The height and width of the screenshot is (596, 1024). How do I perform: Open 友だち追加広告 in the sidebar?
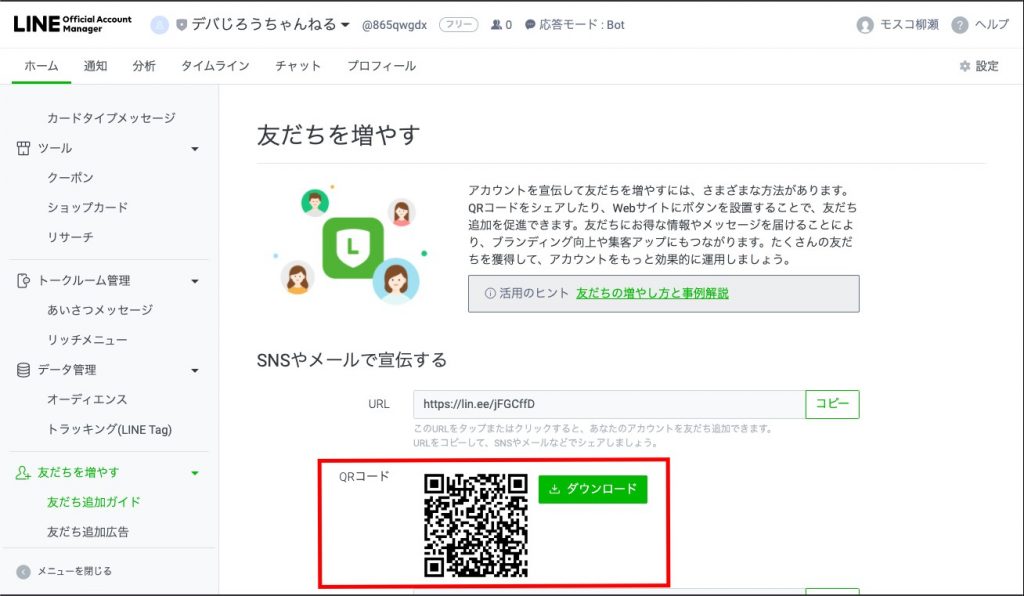click(88, 532)
